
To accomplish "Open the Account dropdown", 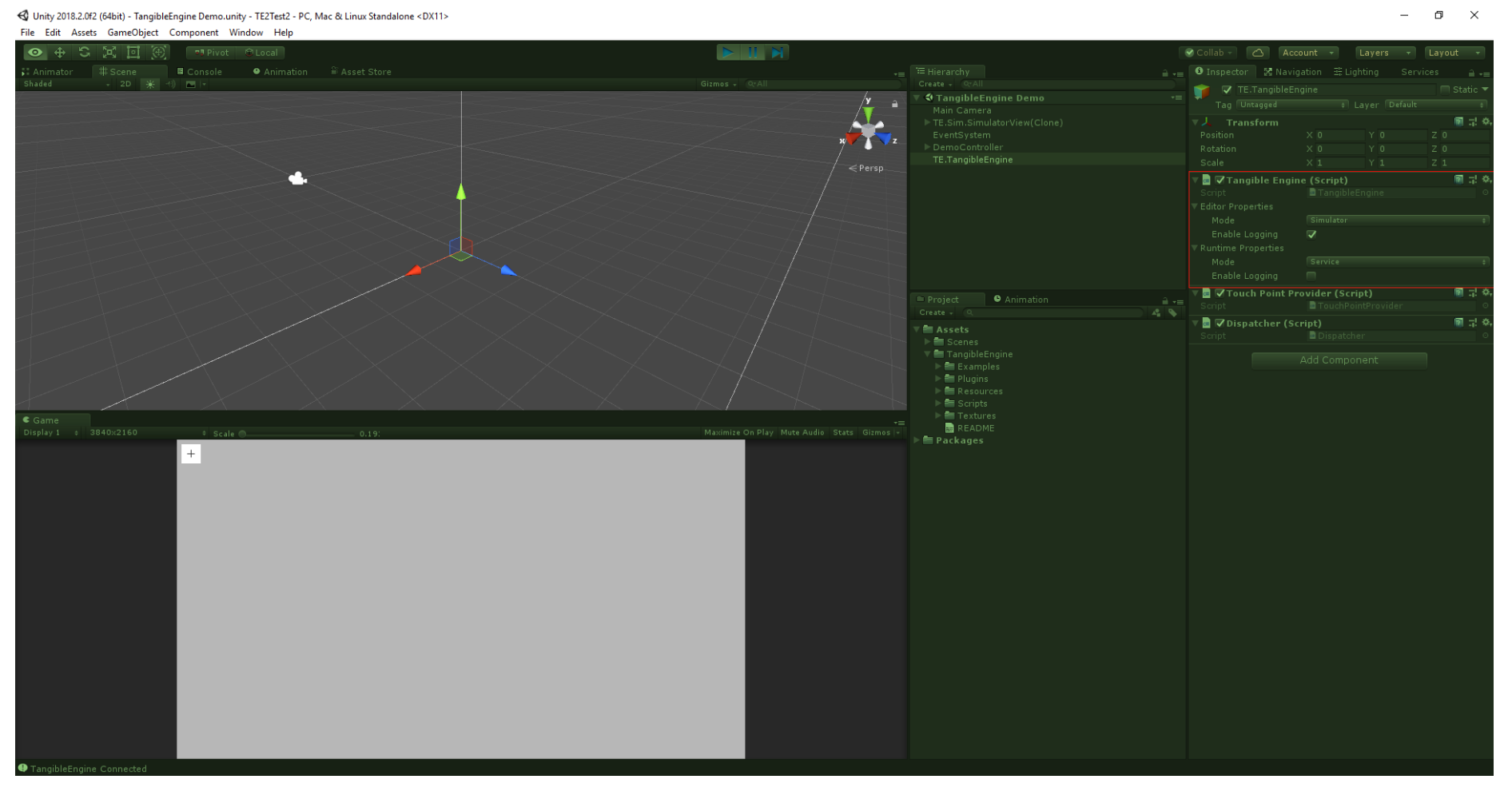I will click(x=1309, y=53).
